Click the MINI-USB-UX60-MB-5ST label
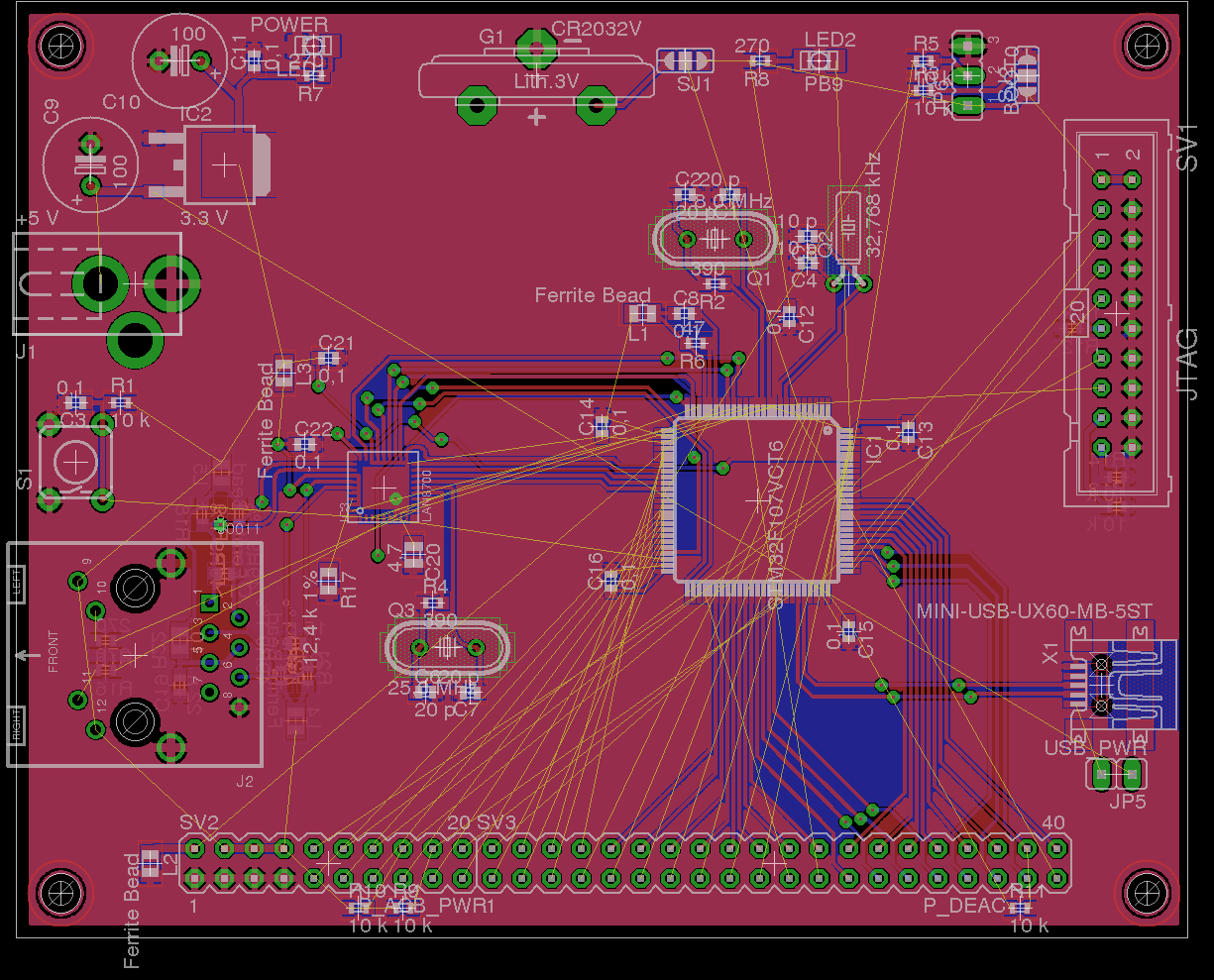1214x980 pixels. click(1035, 610)
